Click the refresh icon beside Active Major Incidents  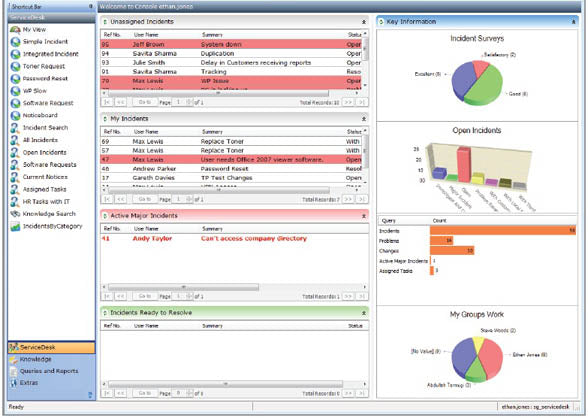105,216
